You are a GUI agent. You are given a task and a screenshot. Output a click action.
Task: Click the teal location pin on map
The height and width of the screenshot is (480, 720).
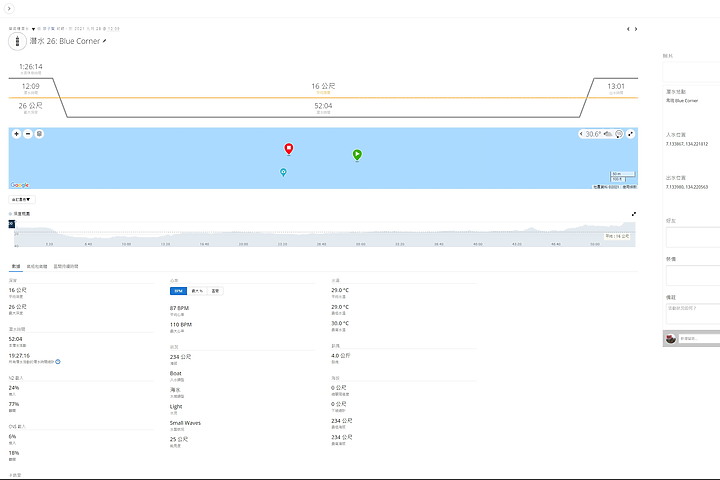(x=283, y=172)
